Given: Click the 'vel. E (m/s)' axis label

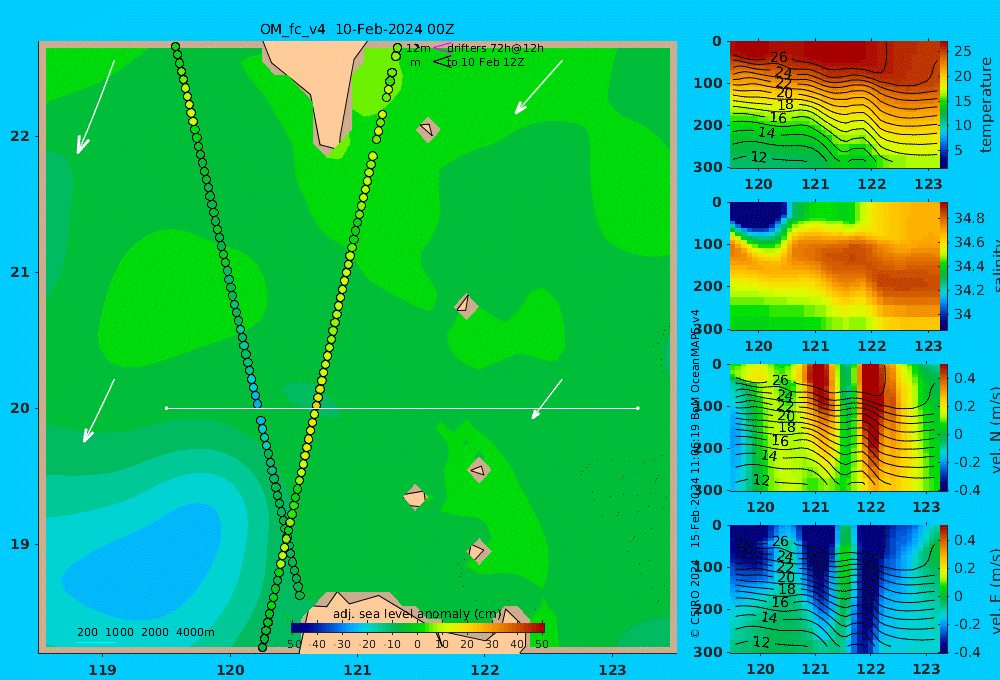Looking at the screenshot, I should (x=995, y=591).
